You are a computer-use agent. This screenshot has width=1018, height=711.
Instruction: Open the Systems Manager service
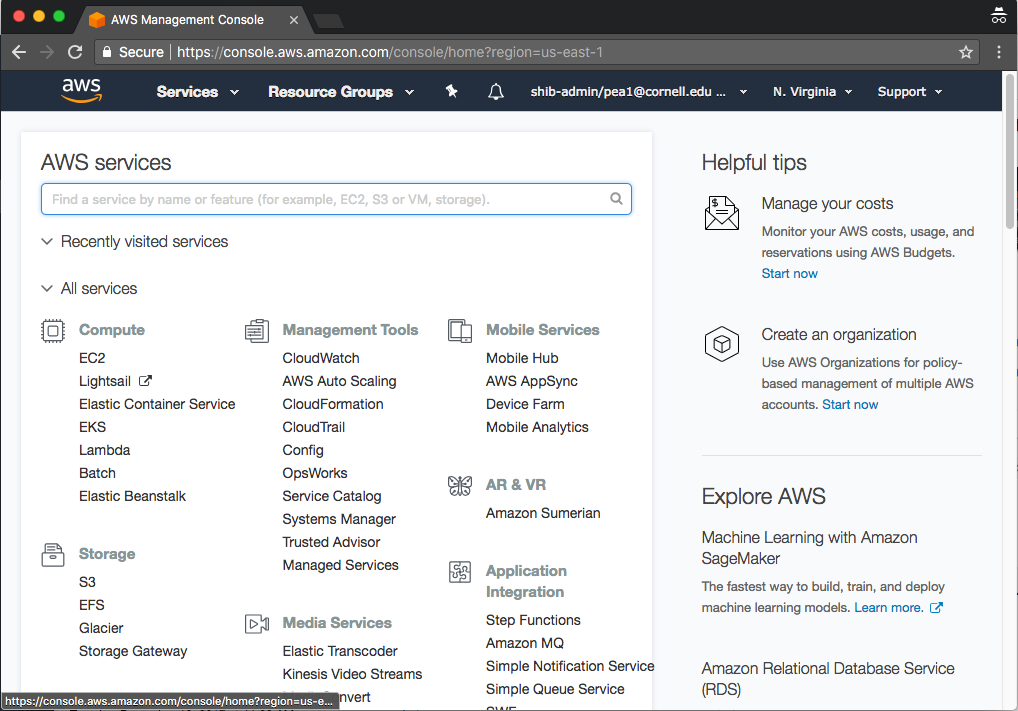click(339, 519)
